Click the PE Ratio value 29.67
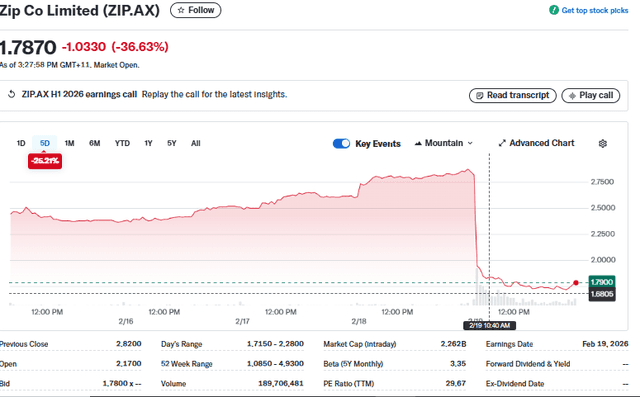Viewport: 640px width, 397px height. pos(456,384)
